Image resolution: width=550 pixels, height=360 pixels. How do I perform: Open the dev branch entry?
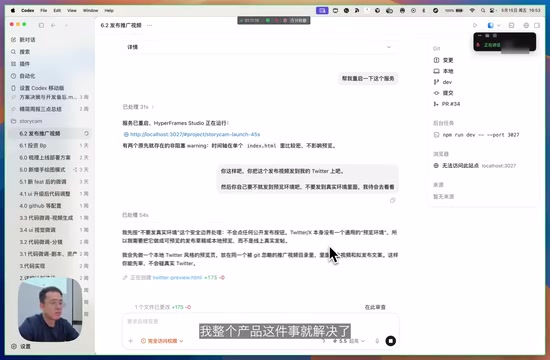click(443, 82)
